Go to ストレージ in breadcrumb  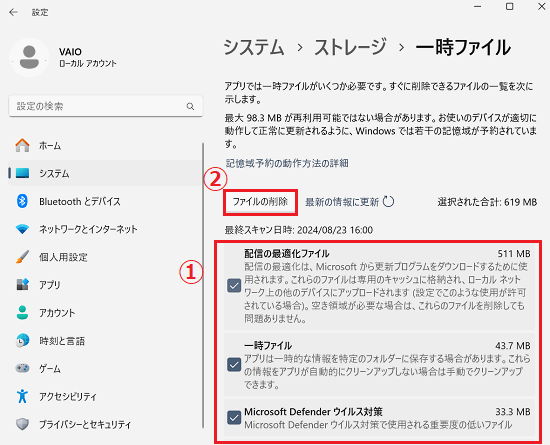350,47
